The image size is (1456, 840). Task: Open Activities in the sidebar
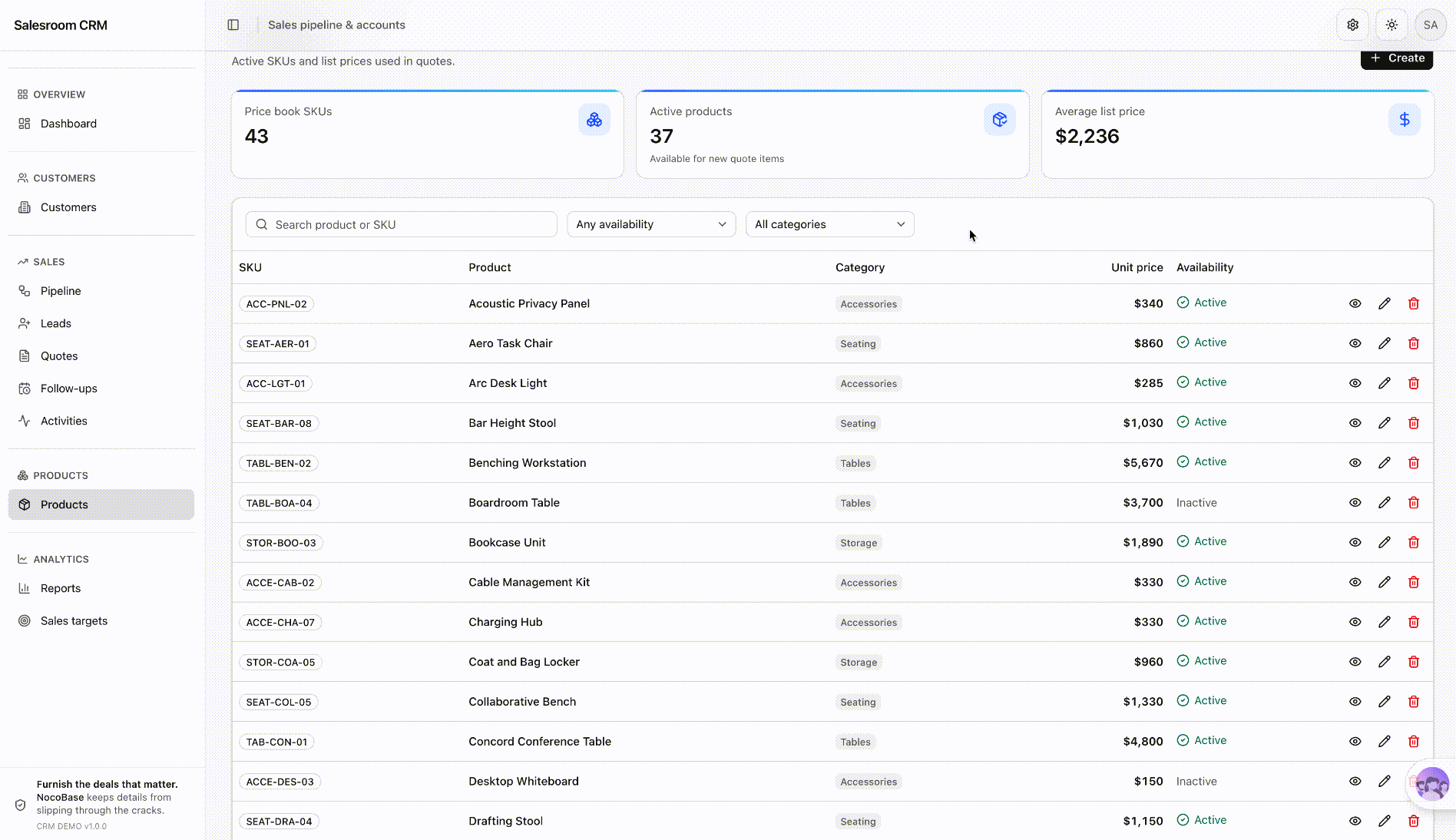[101, 421]
